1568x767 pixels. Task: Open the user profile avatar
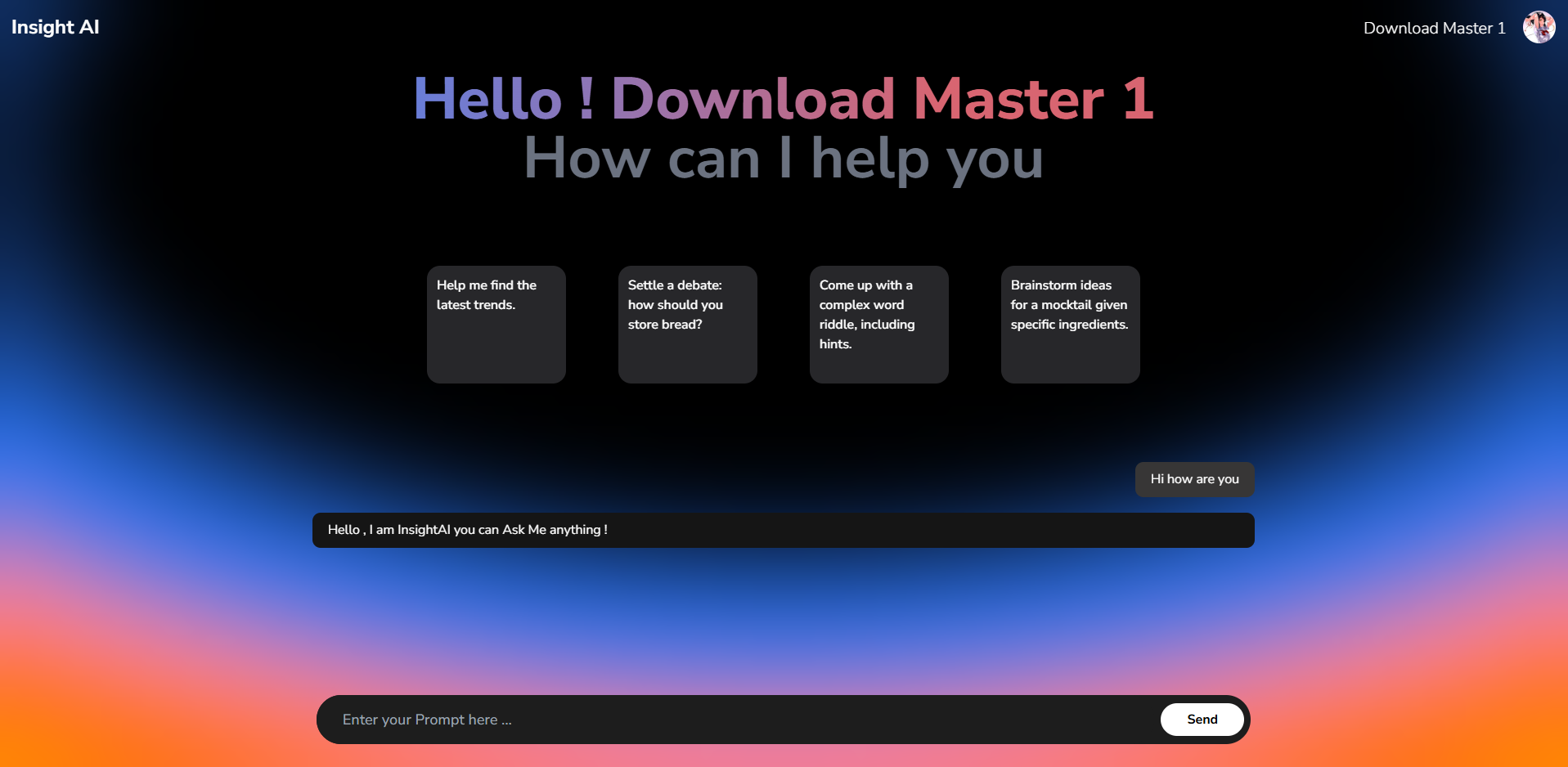(1539, 27)
